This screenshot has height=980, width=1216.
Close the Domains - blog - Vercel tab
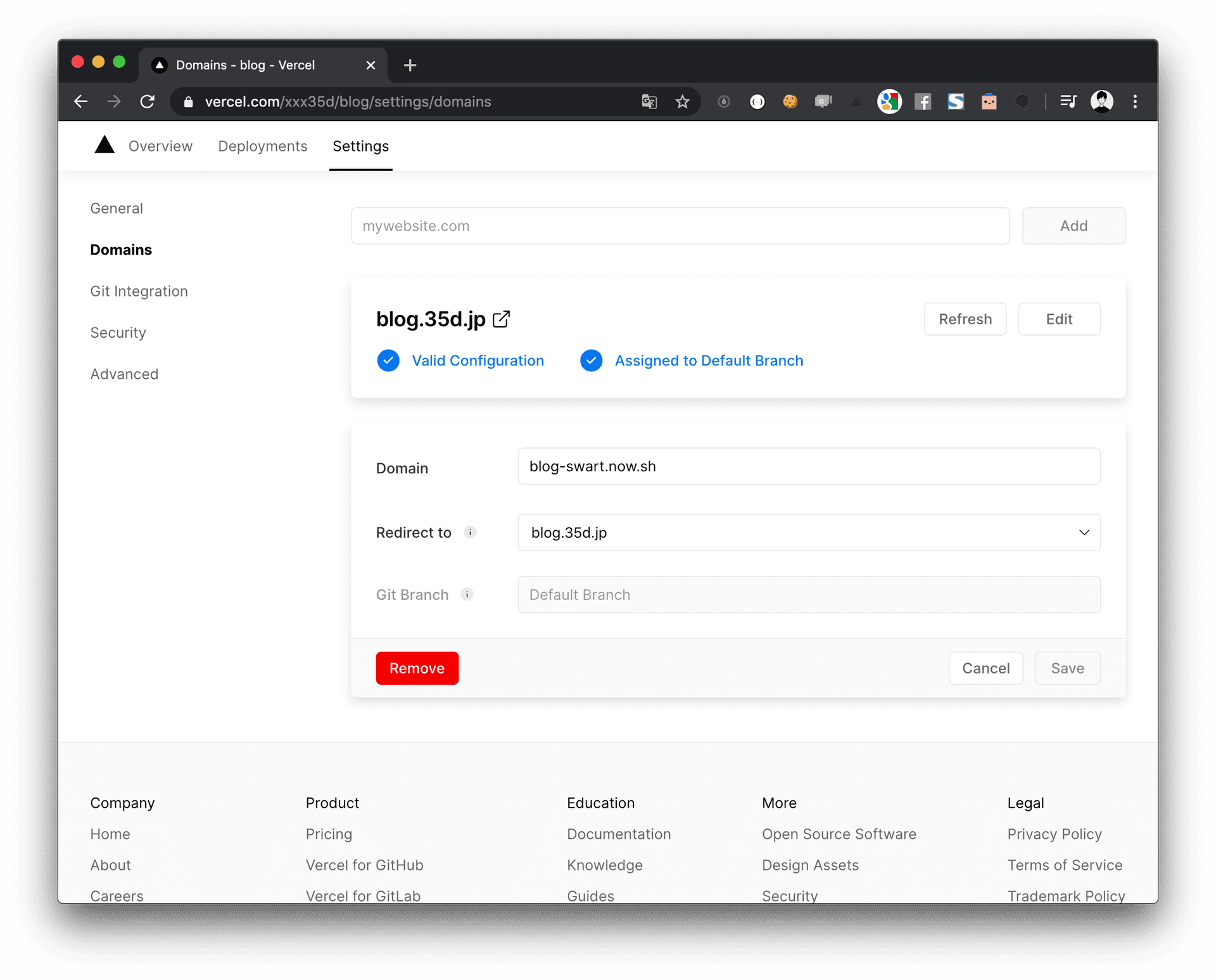(x=371, y=65)
